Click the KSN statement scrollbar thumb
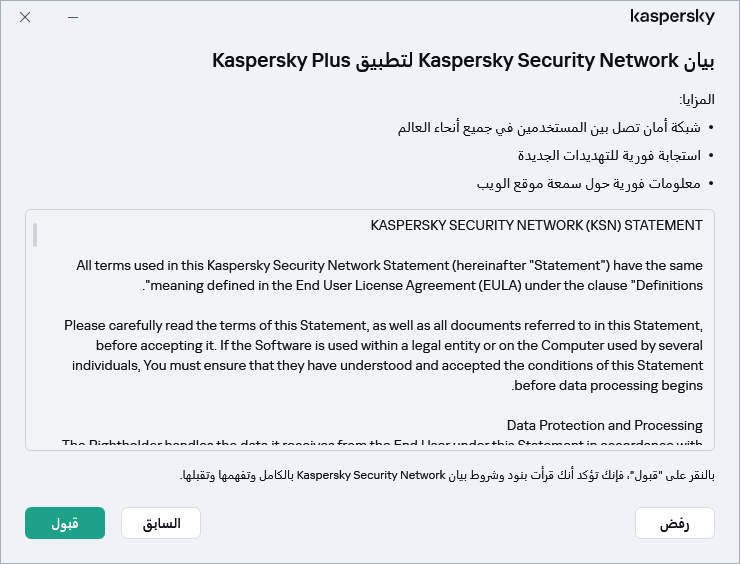Screen dimensions: 740x564 click(35, 234)
